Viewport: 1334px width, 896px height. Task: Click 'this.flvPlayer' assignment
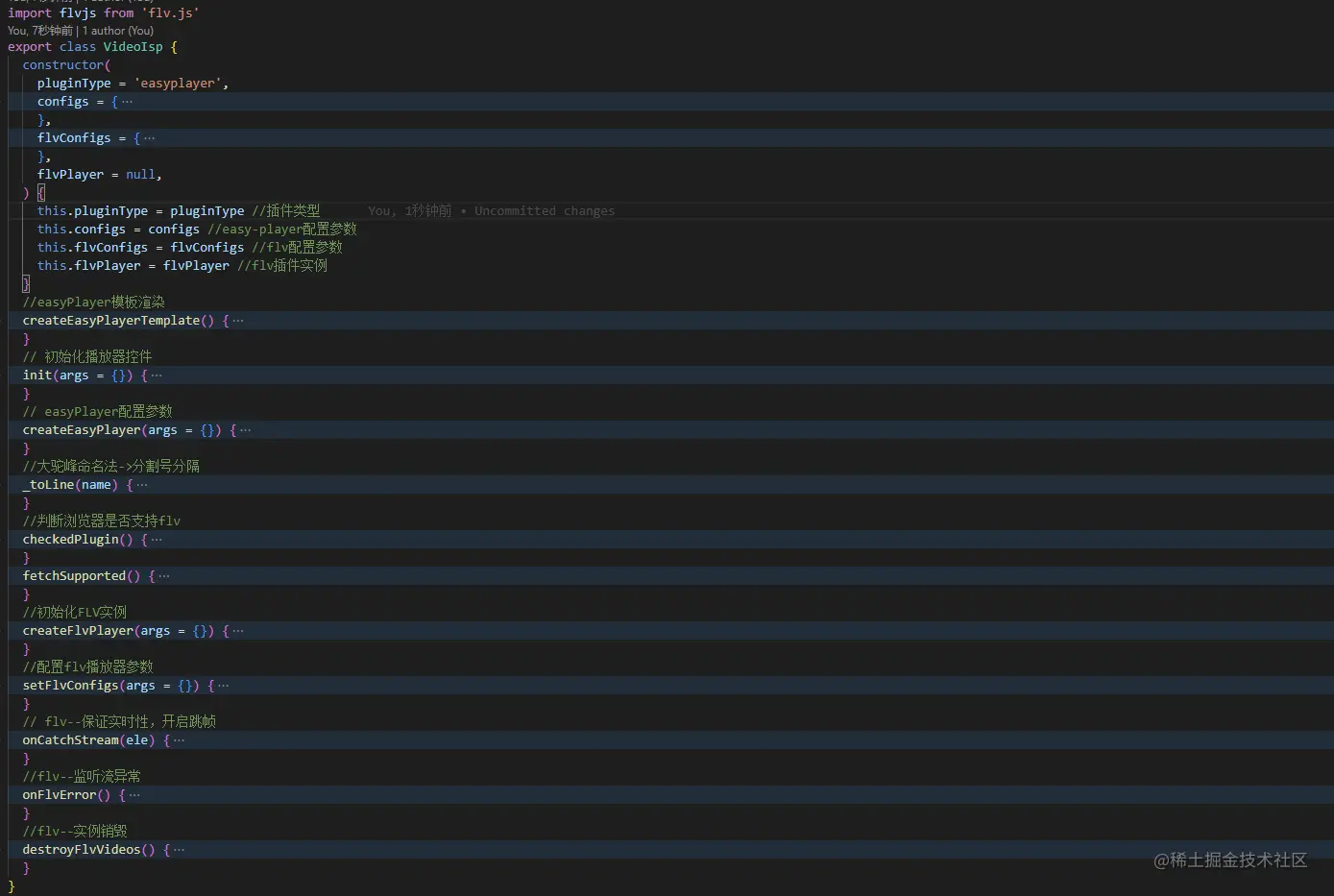click(x=133, y=266)
